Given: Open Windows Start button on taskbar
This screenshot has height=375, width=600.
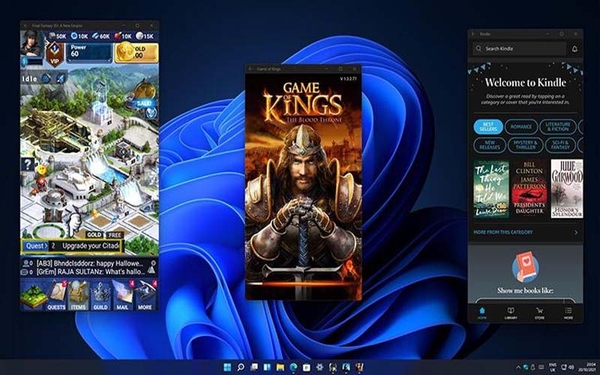Looking at the screenshot, I should (x=227, y=367).
